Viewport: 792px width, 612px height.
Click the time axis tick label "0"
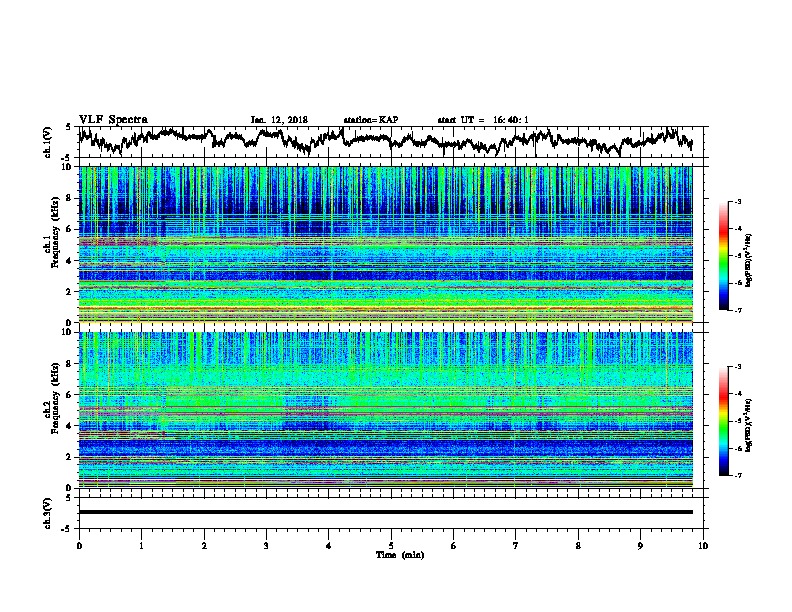[79, 546]
